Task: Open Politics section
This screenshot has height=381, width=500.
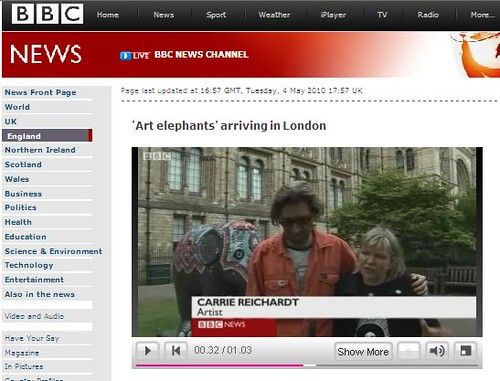Action: point(20,208)
